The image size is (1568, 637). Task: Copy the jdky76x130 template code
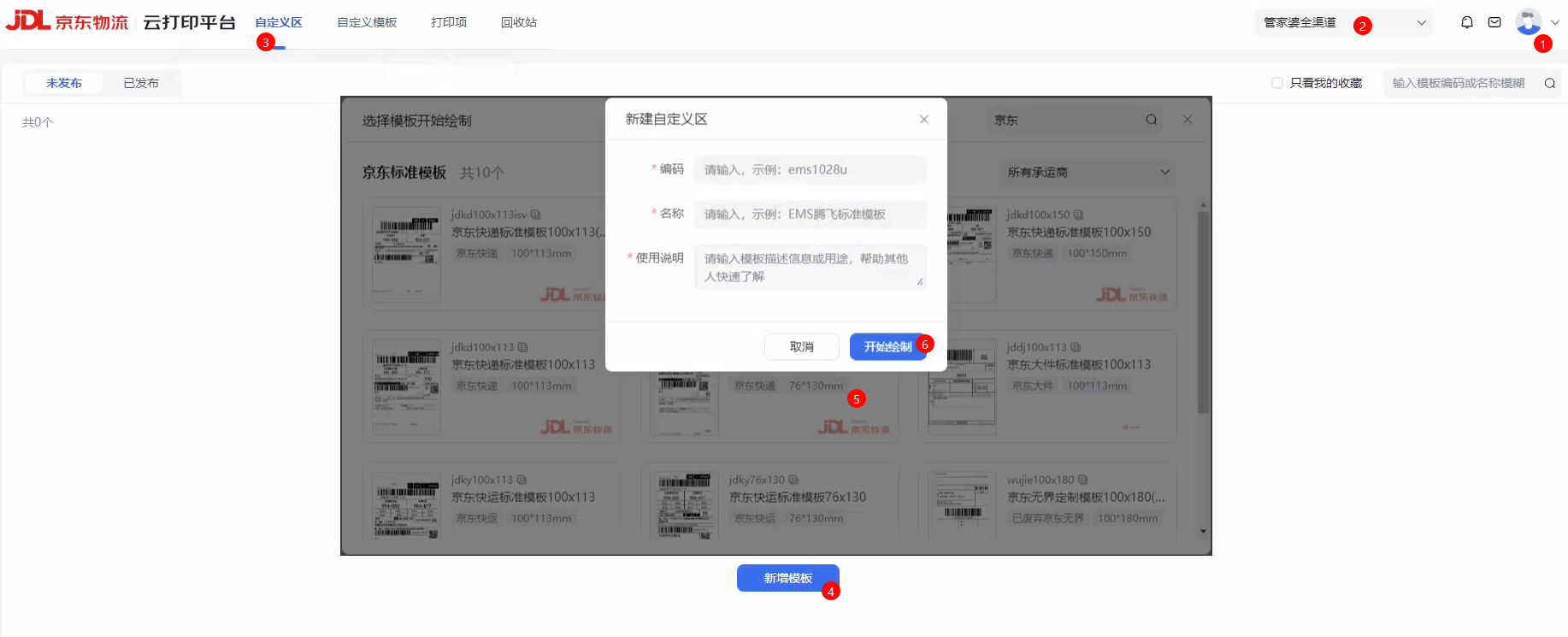pyautogui.click(x=793, y=480)
